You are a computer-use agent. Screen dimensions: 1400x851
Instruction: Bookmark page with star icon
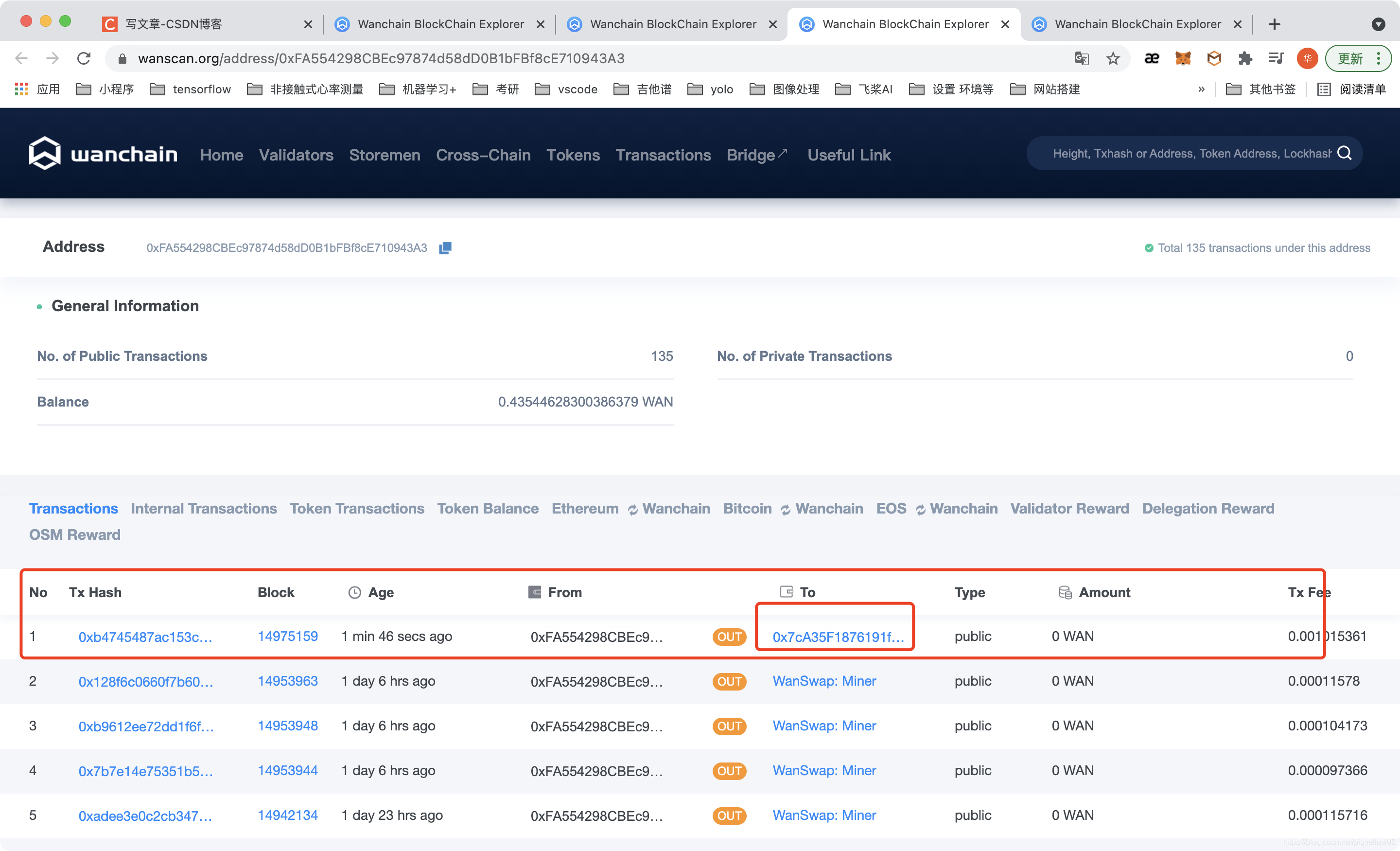(1113, 58)
